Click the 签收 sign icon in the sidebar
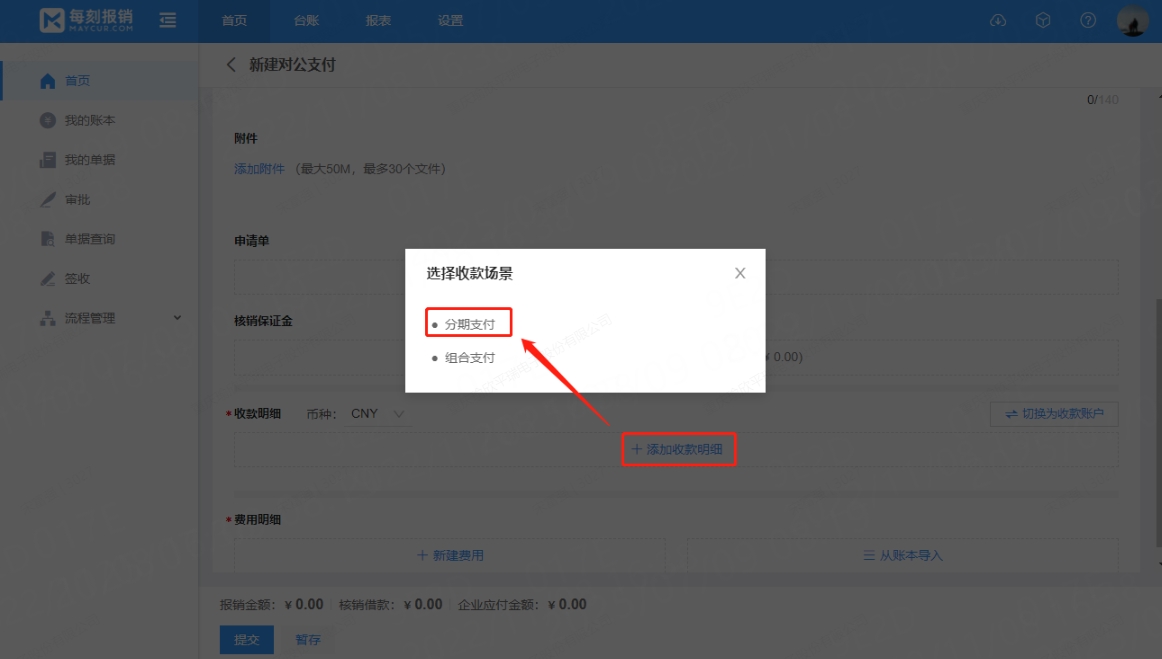The height and width of the screenshot is (659, 1162). [47, 279]
